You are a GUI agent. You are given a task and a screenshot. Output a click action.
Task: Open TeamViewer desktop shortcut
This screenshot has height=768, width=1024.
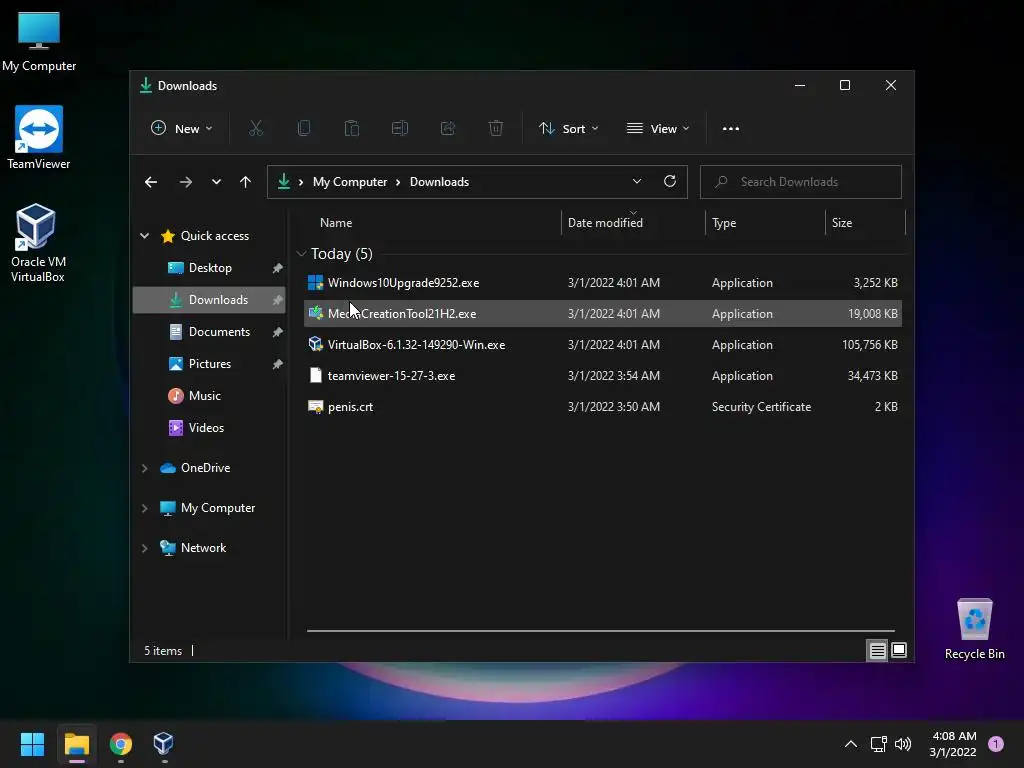(39, 138)
